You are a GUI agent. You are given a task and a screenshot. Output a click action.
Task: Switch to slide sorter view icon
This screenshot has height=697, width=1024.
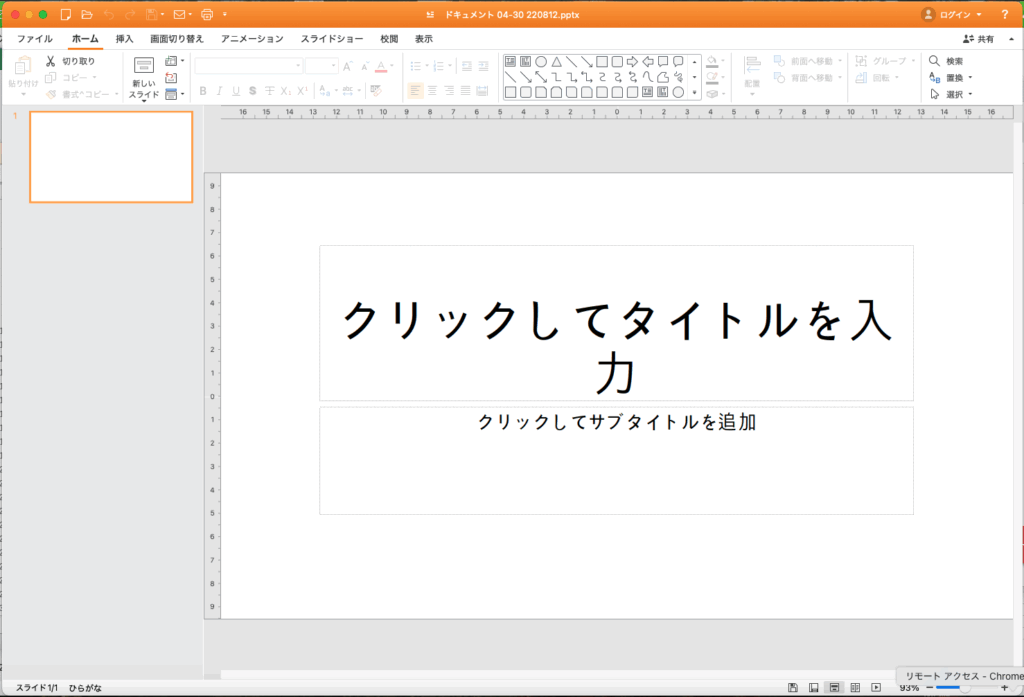[x=855, y=688]
